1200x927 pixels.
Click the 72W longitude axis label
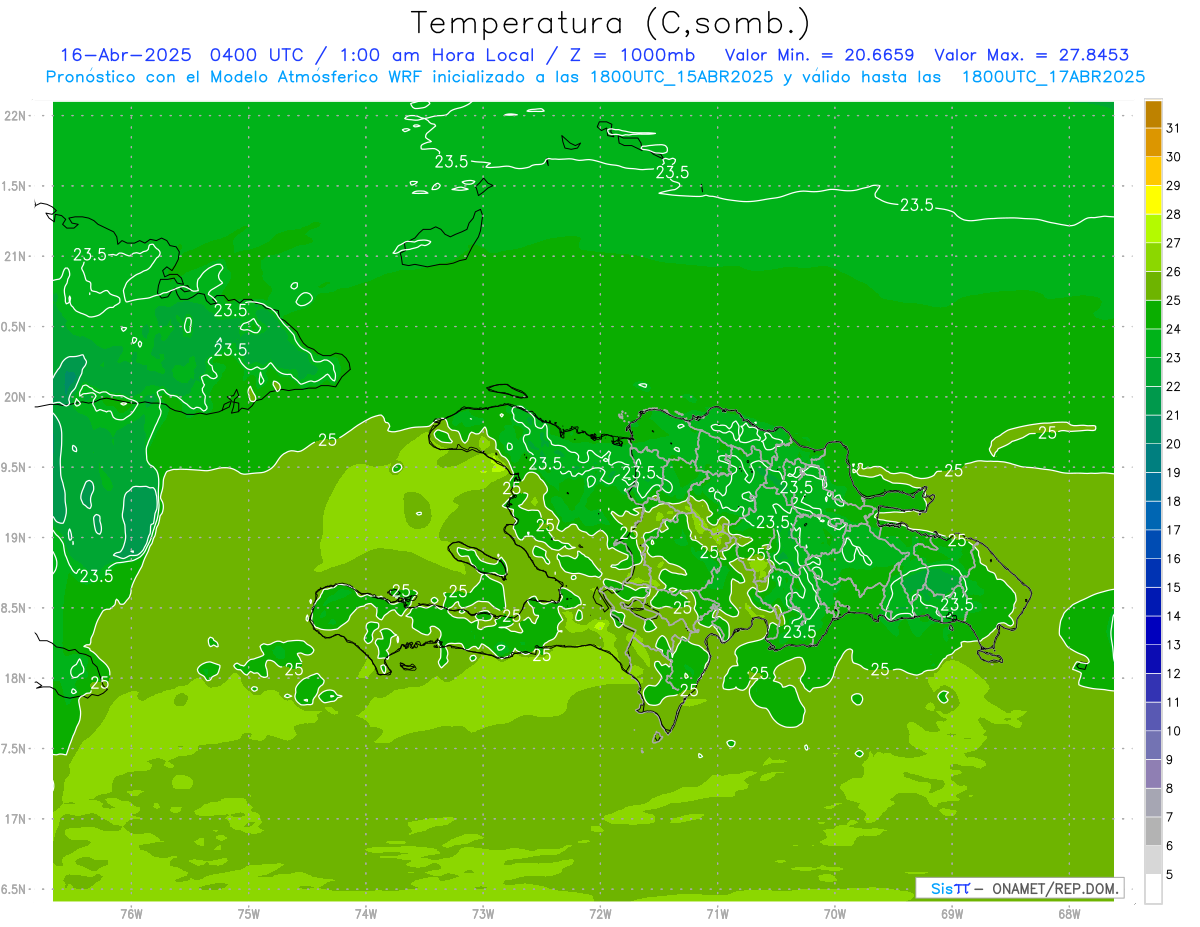(x=600, y=913)
